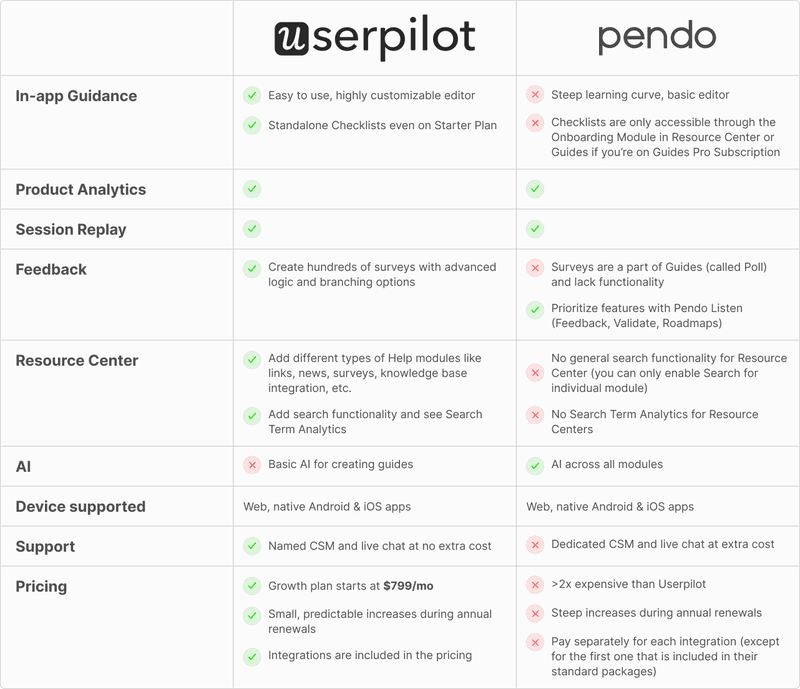Click red X beside "Basic AI for creating guides"
800x689 pixels.
pyautogui.click(x=252, y=465)
